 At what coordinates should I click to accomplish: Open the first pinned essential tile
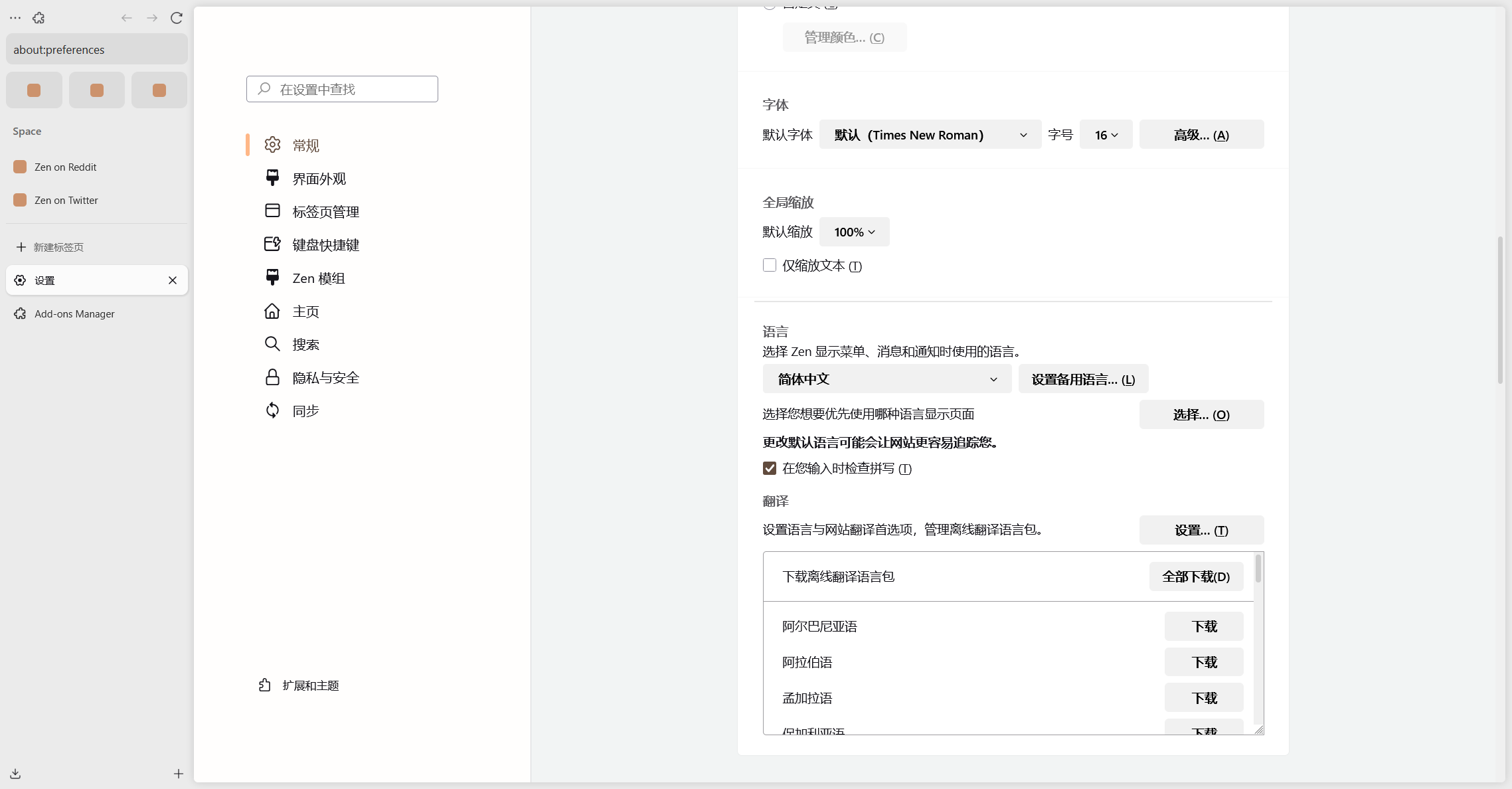tap(34, 90)
